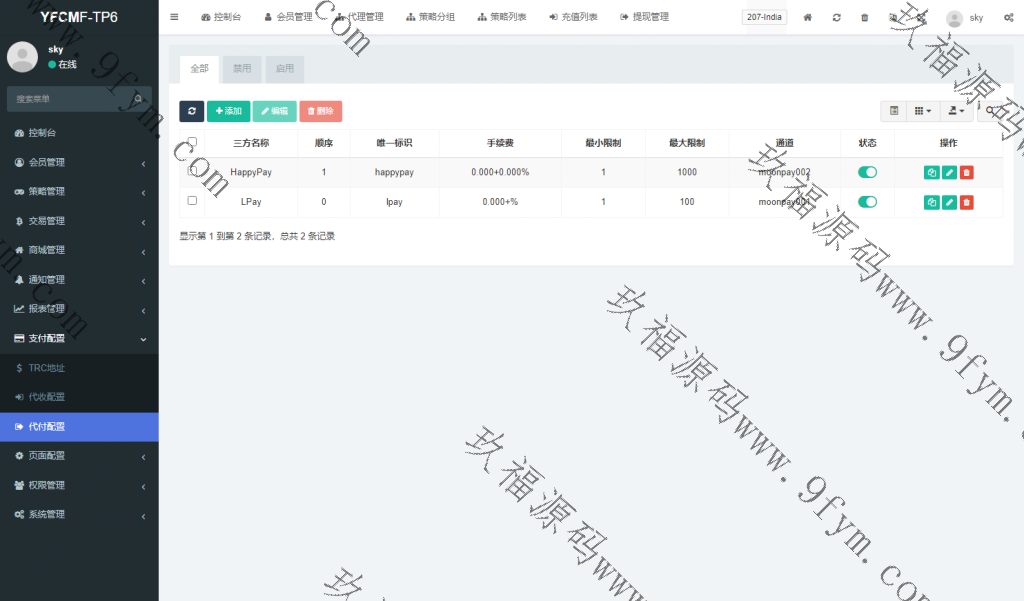Click red delete icon for HappyPay row

click(966, 173)
